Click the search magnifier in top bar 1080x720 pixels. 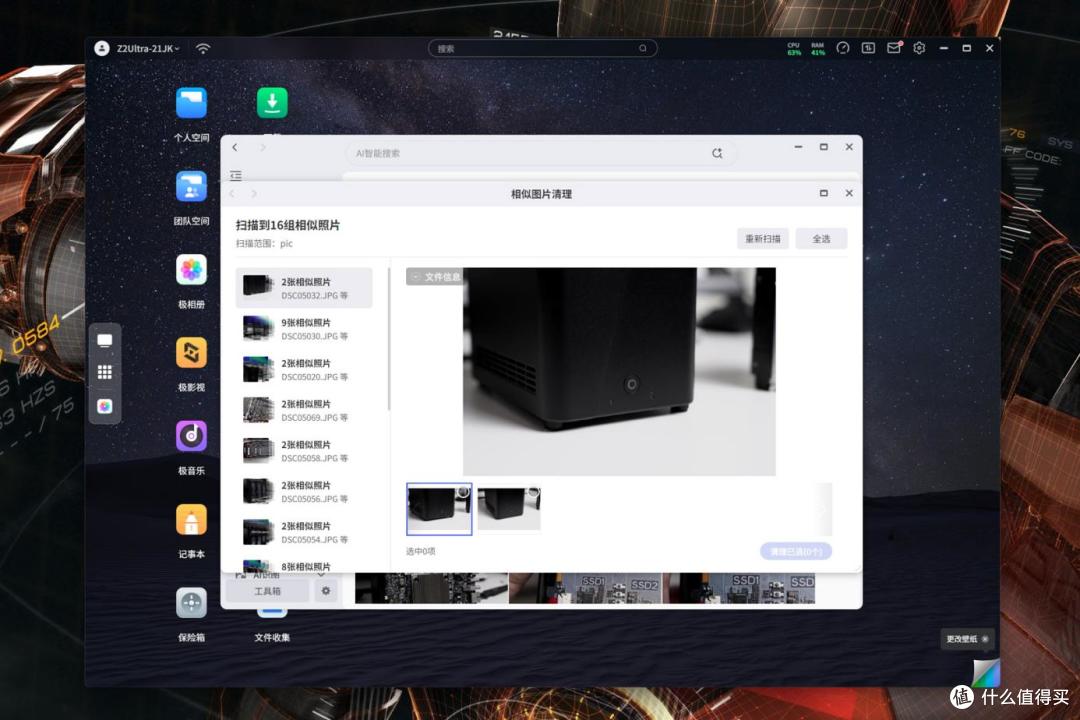[643, 48]
